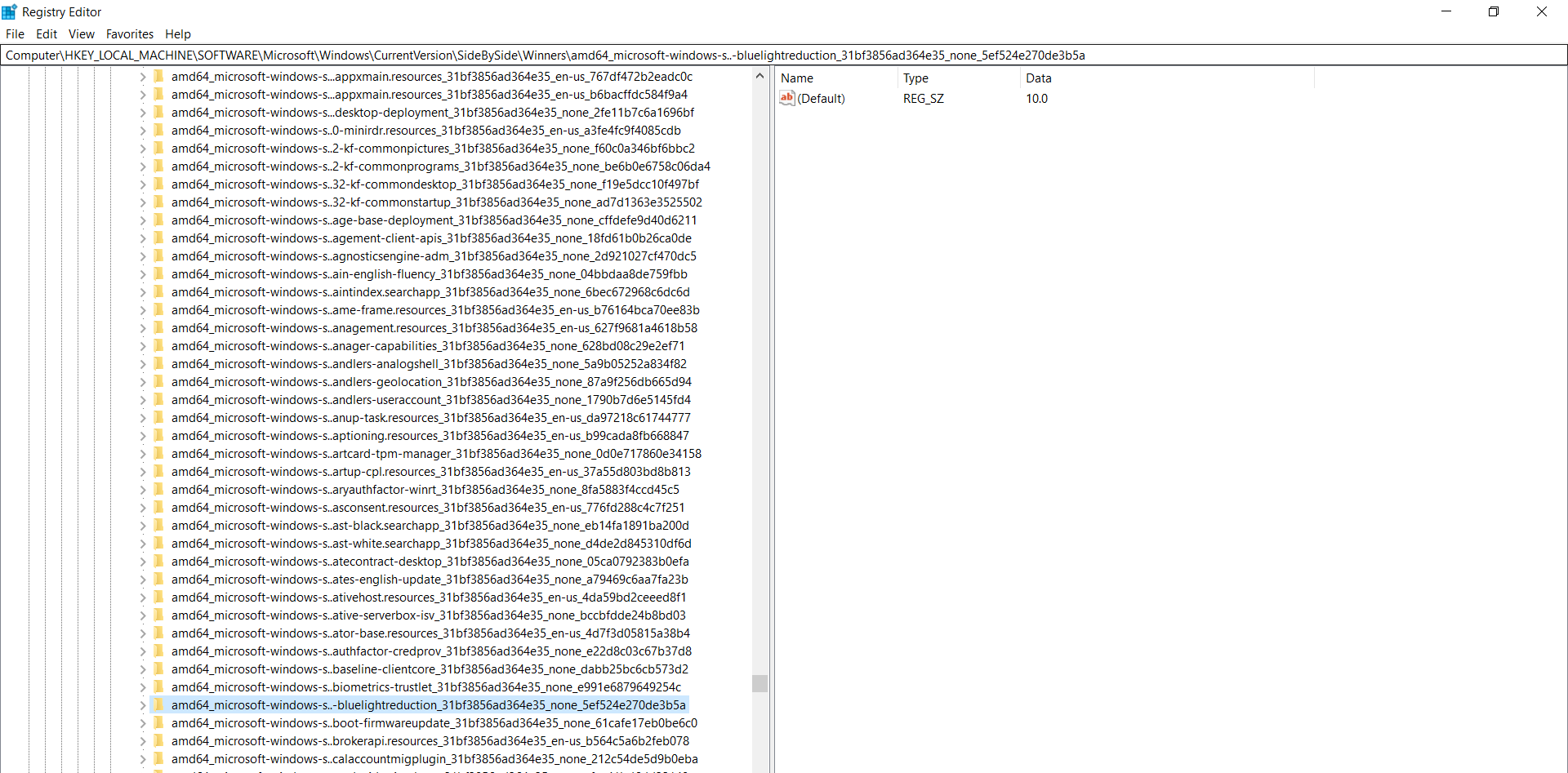Click folder icon of brokerapi.resources key
This screenshot has height=773, width=1568.
coord(158,741)
